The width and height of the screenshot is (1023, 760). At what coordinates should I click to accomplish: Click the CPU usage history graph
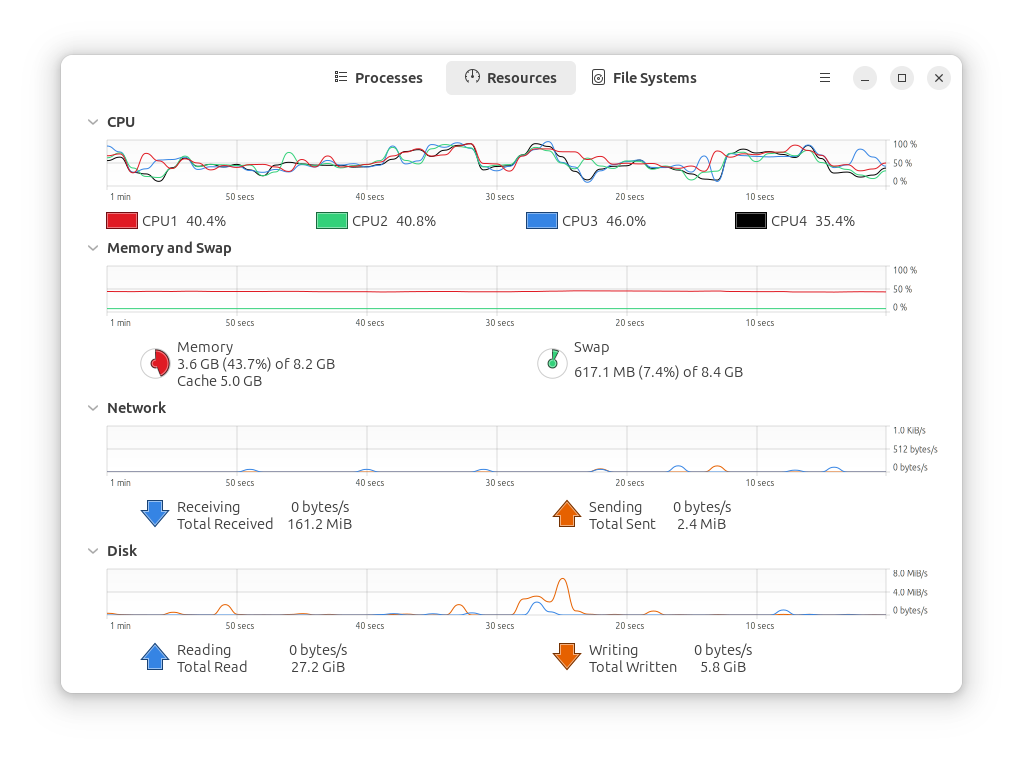pyautogui.click(x=496, y=163)
